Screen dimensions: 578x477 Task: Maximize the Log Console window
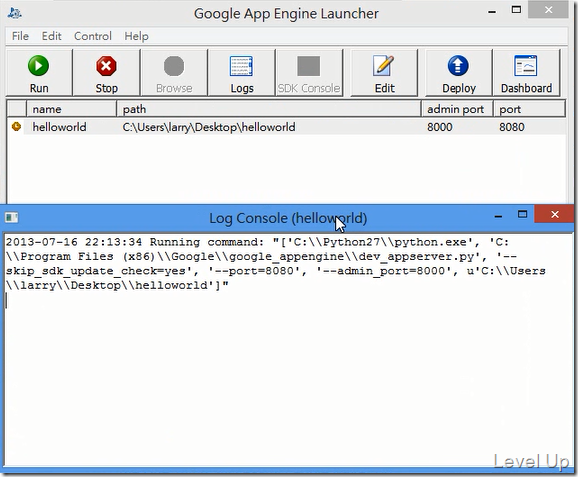522,215
